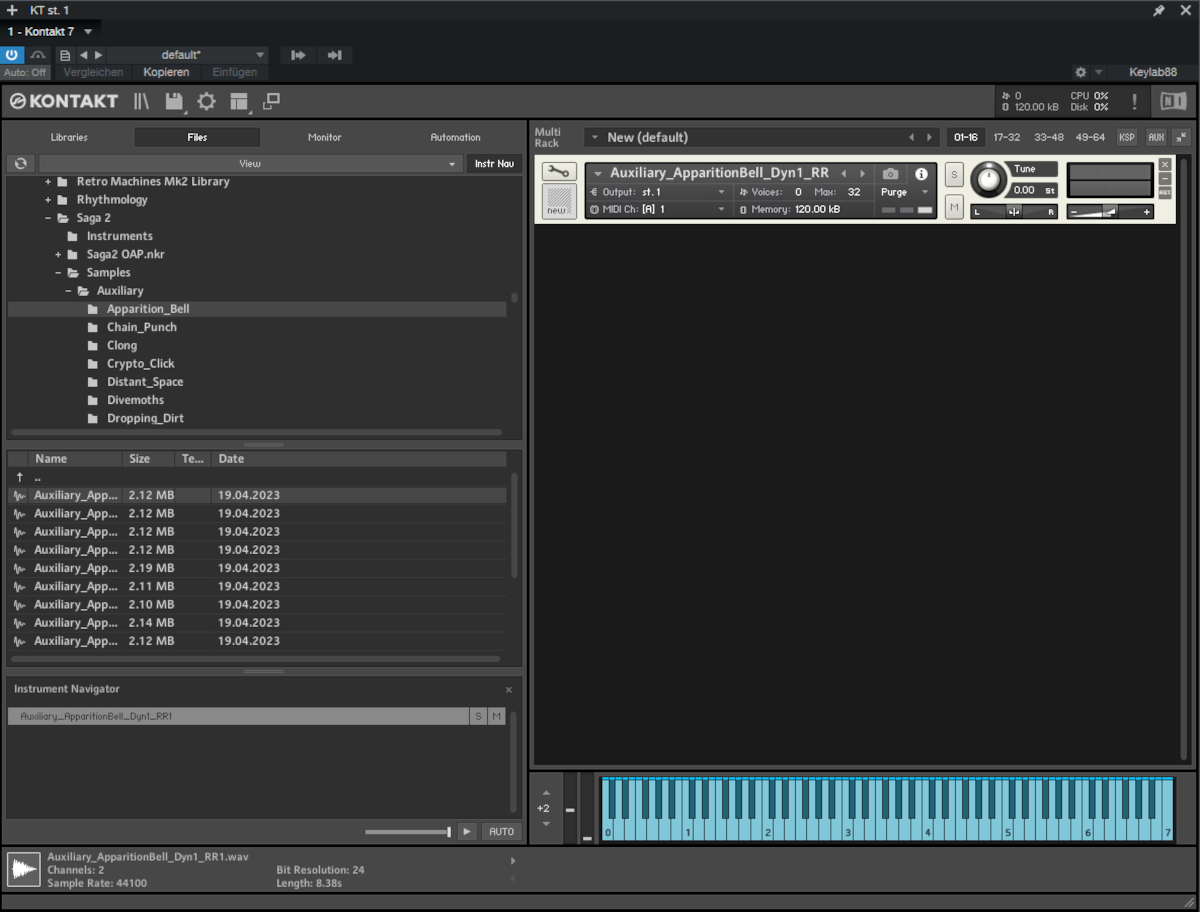The height and width of the screenshot is (912, 1200).
Task: Toggle solo in the Instrument Navigator row
Action: coord(478,716)
